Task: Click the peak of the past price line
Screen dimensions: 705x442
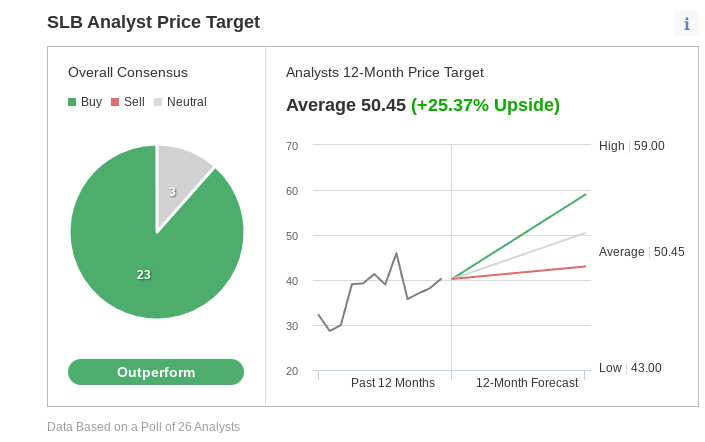Action: (x=396, y=254)
